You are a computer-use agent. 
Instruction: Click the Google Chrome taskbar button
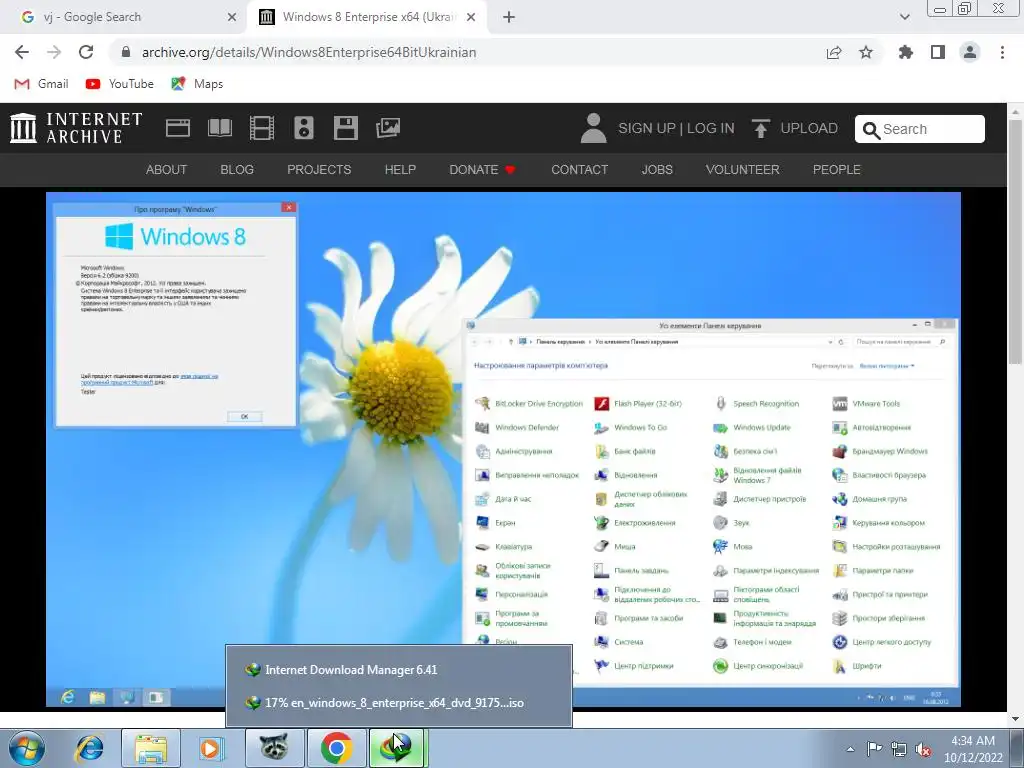point(336,748)
